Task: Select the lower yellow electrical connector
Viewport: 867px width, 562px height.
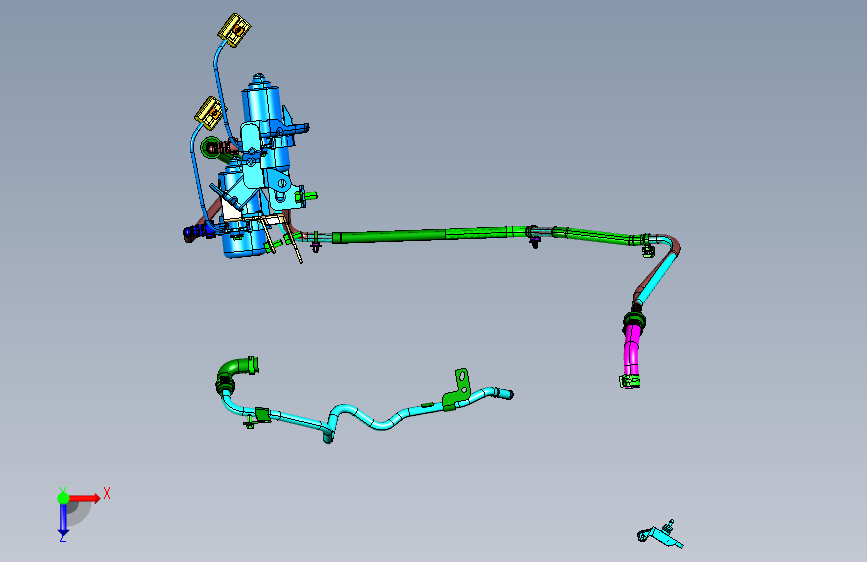Action: click(209, 113)
